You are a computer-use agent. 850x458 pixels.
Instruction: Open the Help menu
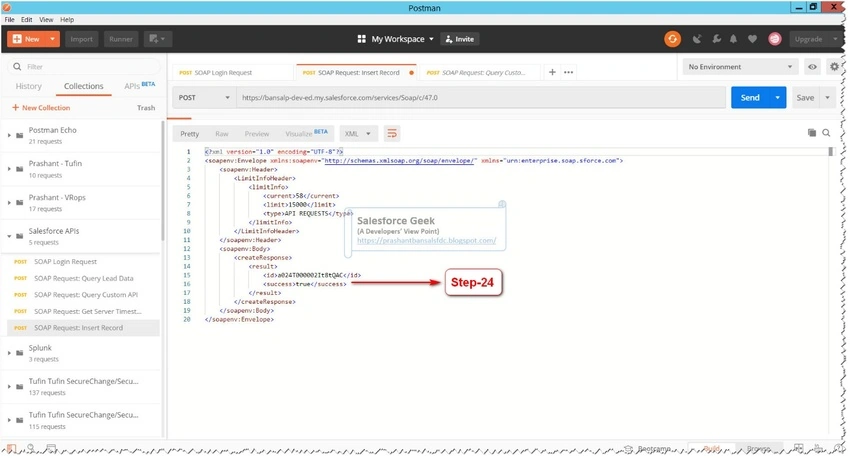click(67, 20)
